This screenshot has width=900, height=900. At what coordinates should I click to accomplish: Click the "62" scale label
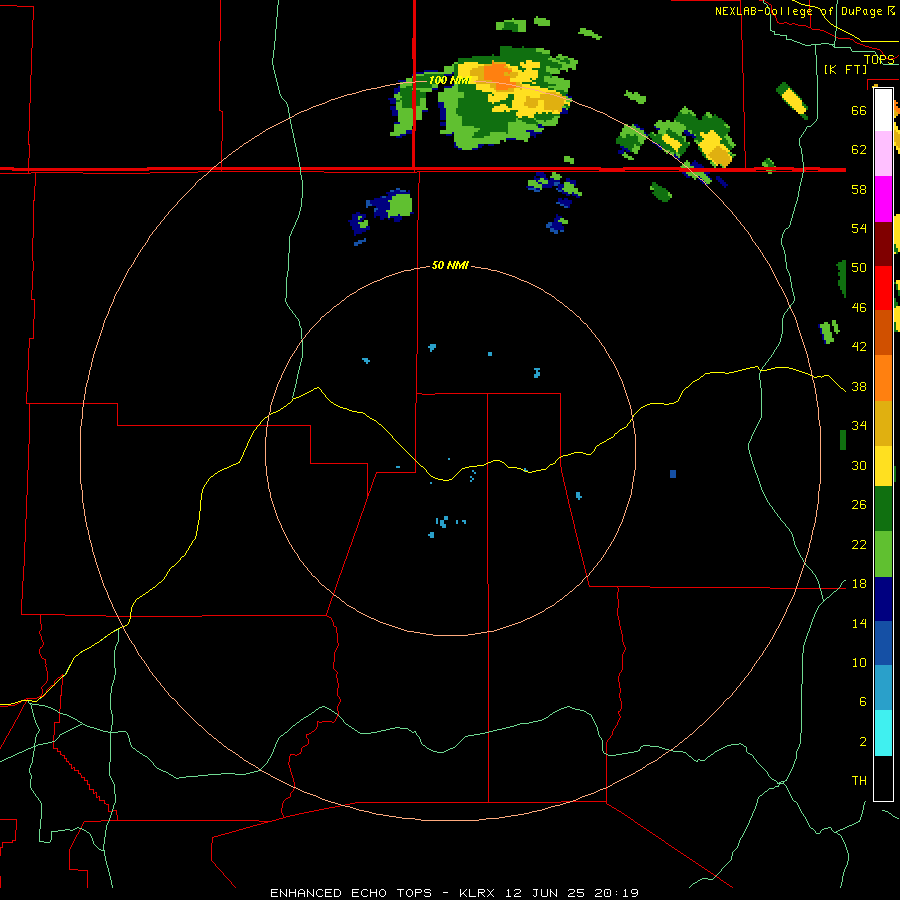tap(859, 150)
